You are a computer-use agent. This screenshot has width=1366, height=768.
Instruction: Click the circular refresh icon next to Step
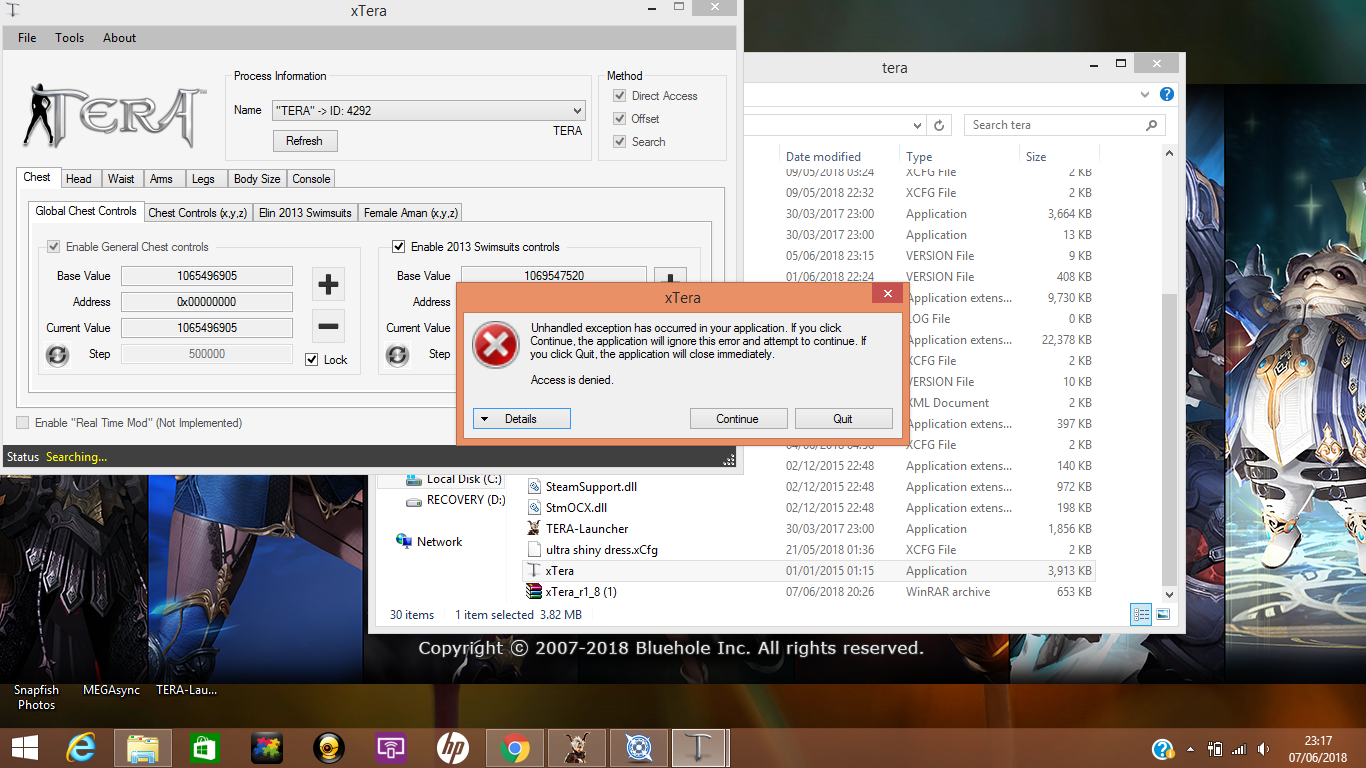[x=58, y=355]
